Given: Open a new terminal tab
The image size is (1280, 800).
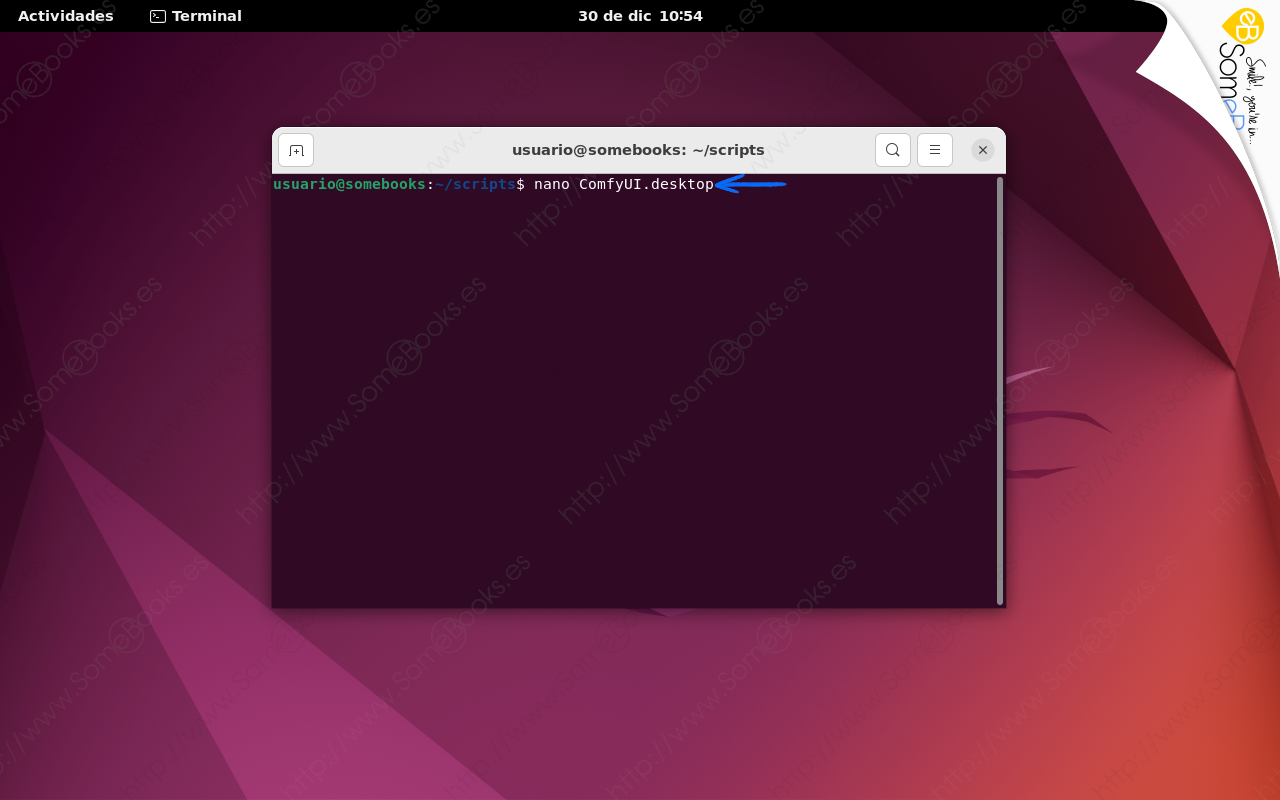Looking at the screenshot, I should click(x=295, y=149).
